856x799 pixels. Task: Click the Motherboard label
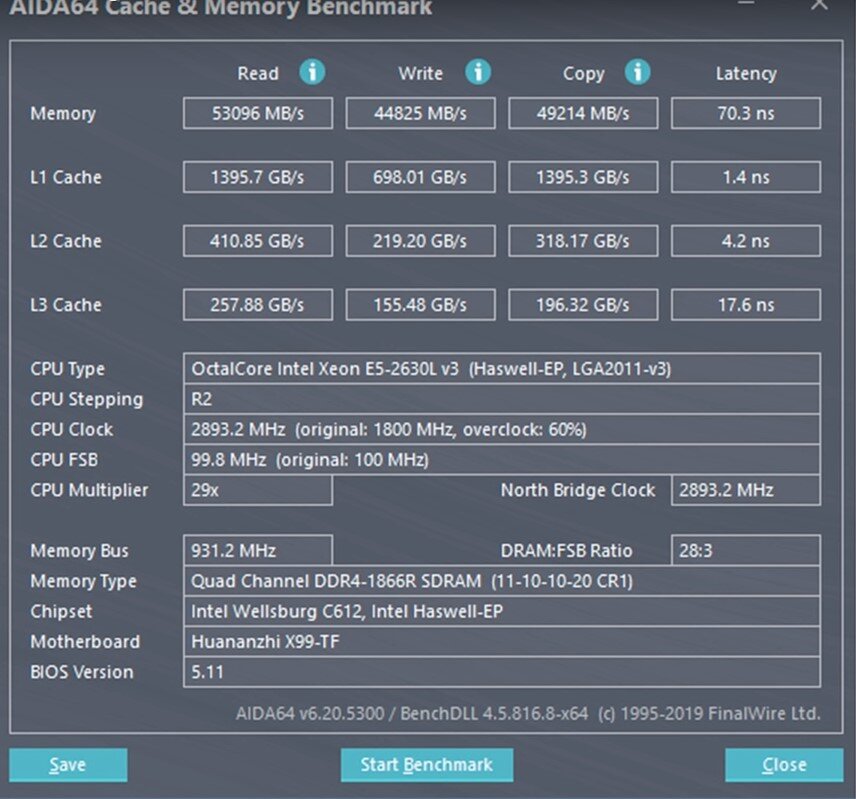point(85,641)
